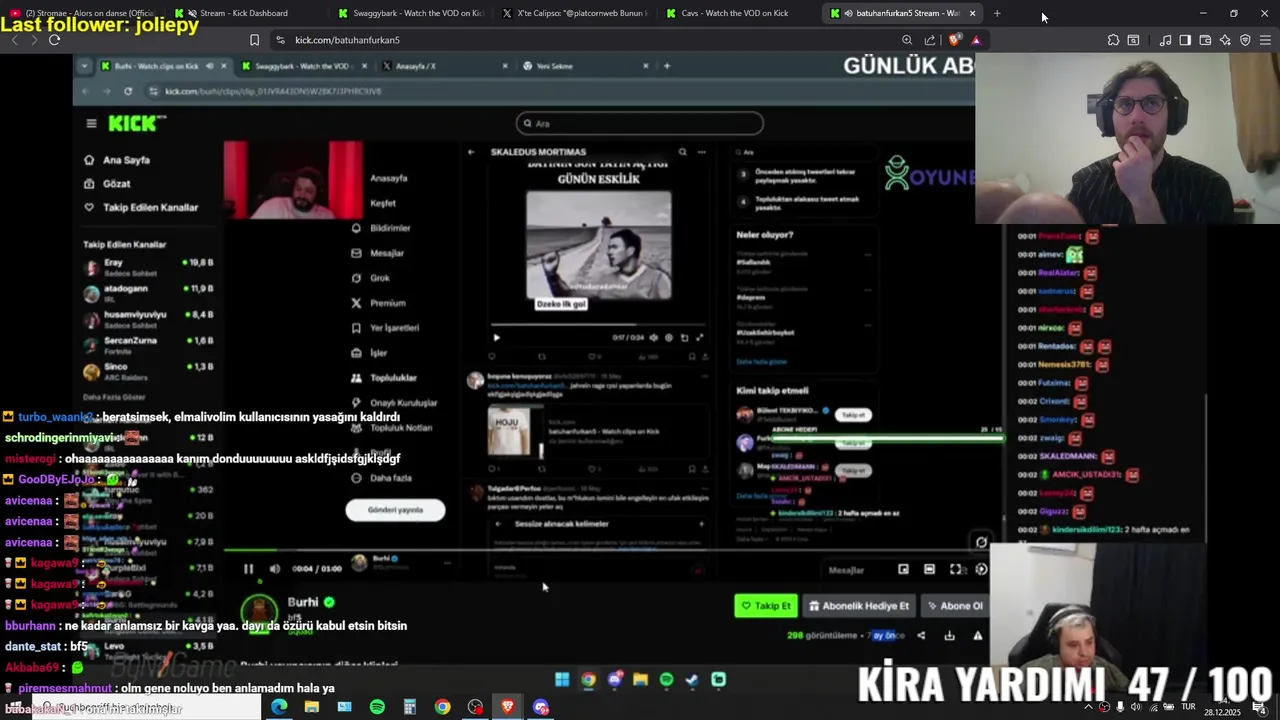The width and height of the screenshot is (1280, 720).
Task: Open Spotify from the Windows taskbar
Action: [377, 707]
